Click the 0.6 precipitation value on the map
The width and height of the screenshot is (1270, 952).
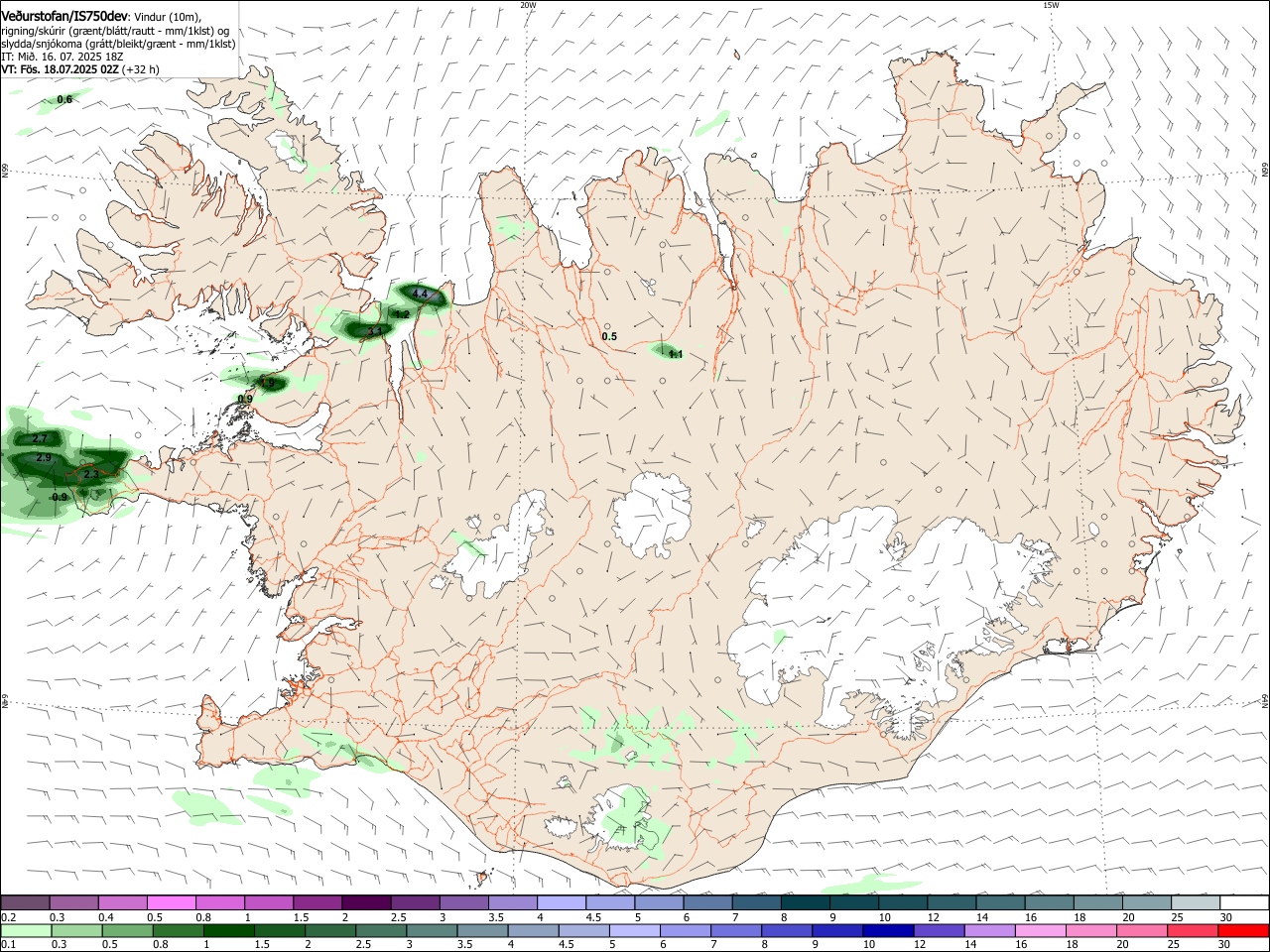coord(64,99)
